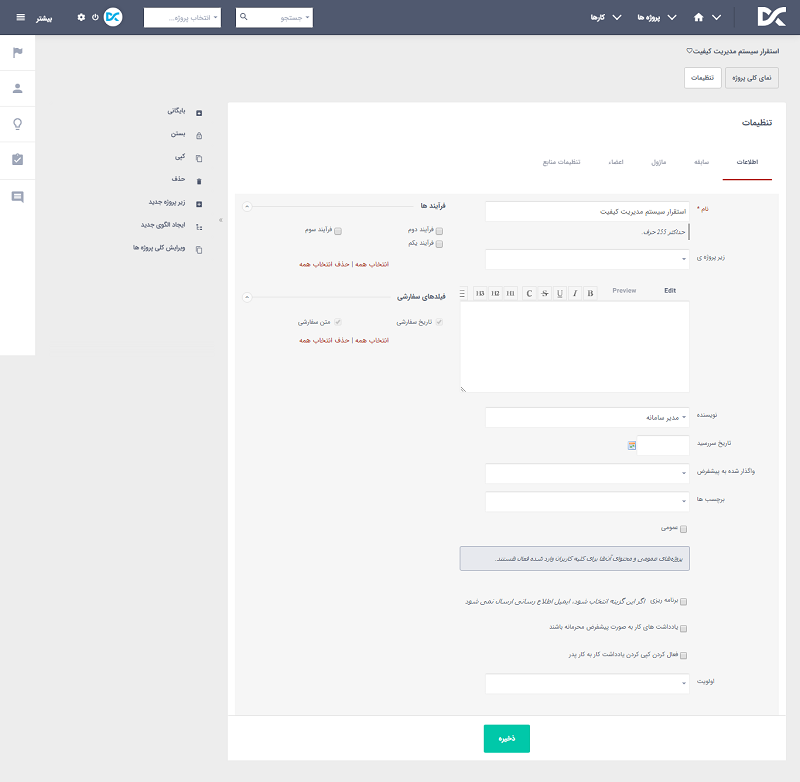Click the search magnifier icon
The width and height of the screenshot is (800, 782).
[x=244, y=17]
